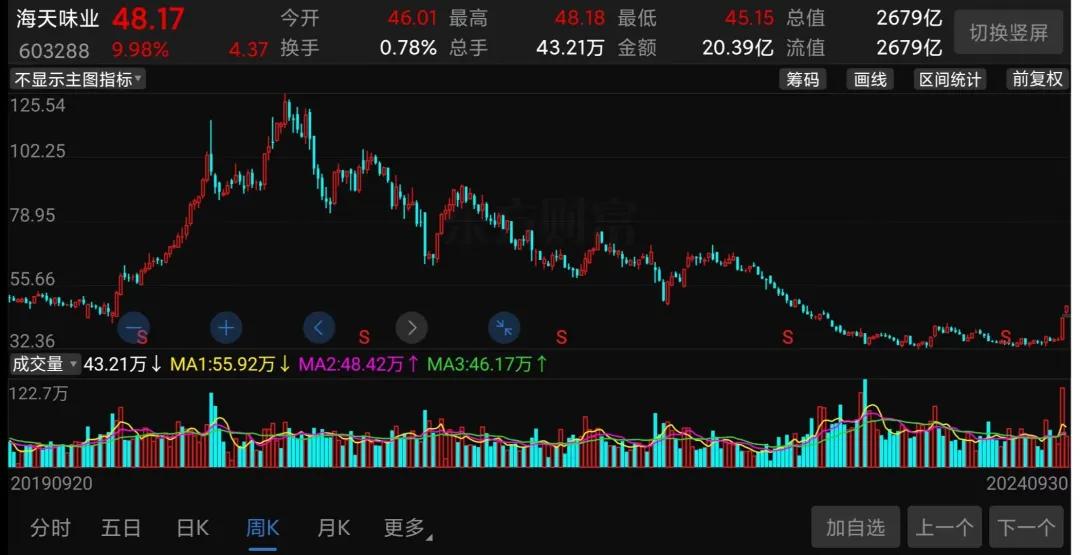This screenshot has height=555, width=1080.
Task: Click the percentage change 9.98%
Action: (141, 50)
